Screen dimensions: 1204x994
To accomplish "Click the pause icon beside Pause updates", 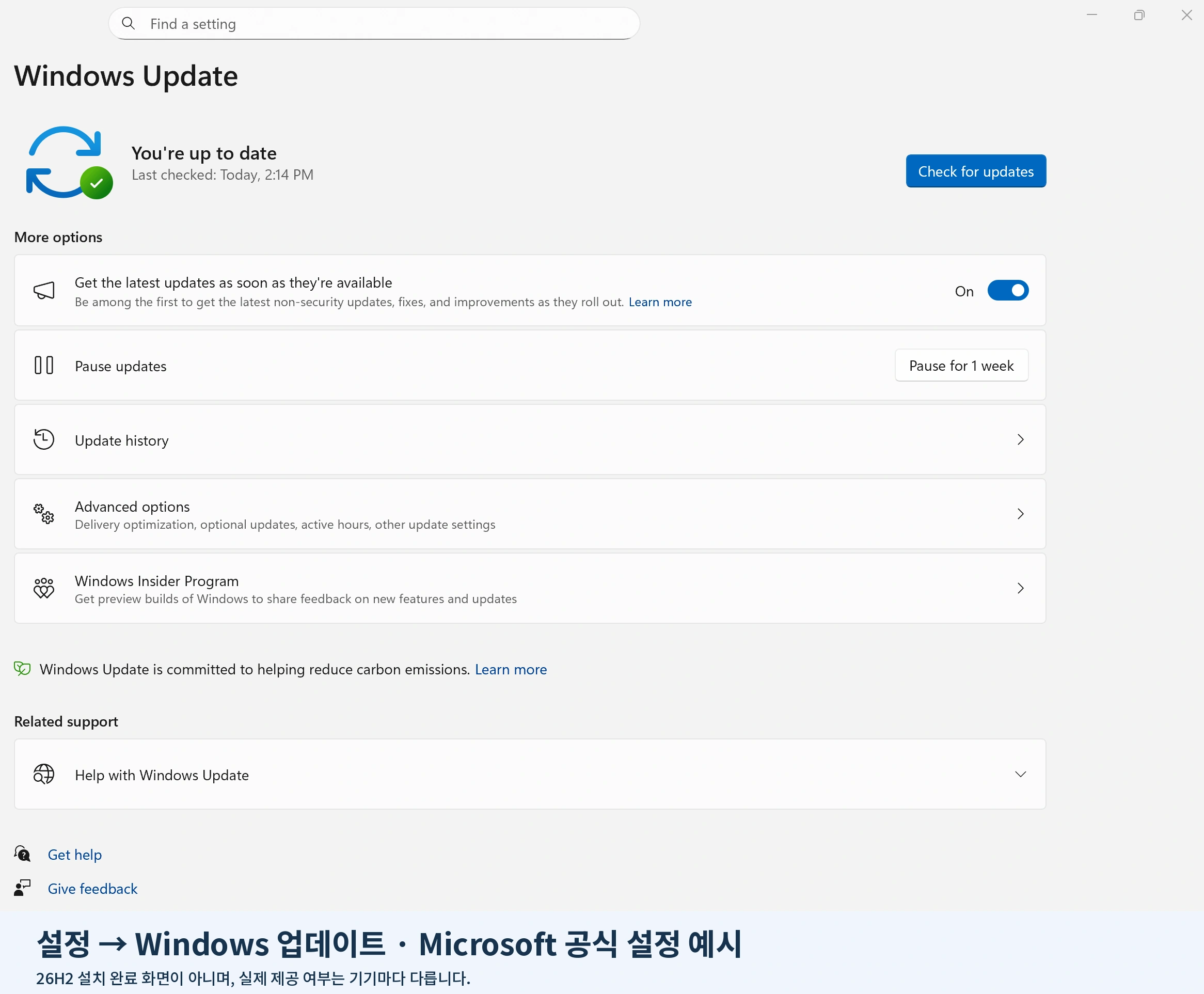I will (x=43, y=365).
